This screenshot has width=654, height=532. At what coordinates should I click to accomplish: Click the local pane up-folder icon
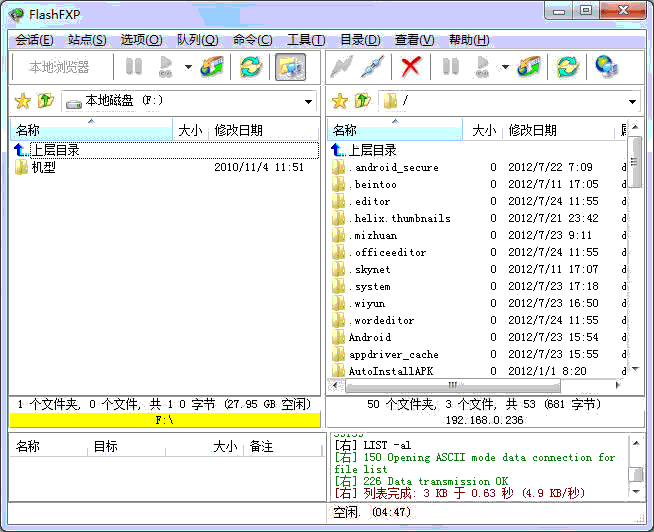tap(46, 101)
